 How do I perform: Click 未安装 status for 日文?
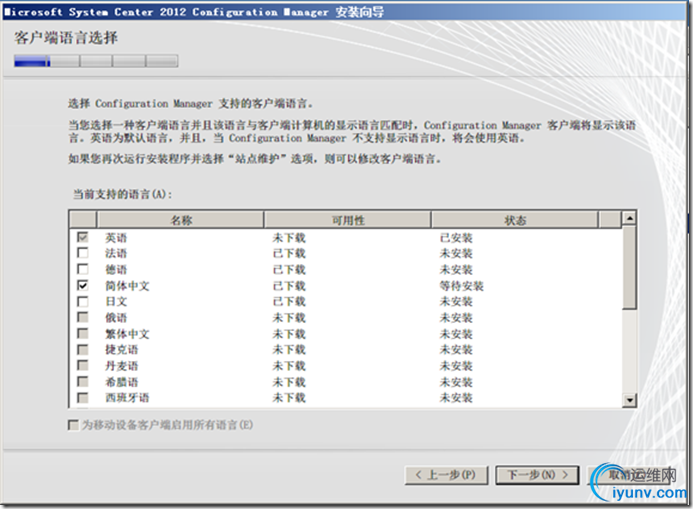pyautogui.click(x=456, y=302)
